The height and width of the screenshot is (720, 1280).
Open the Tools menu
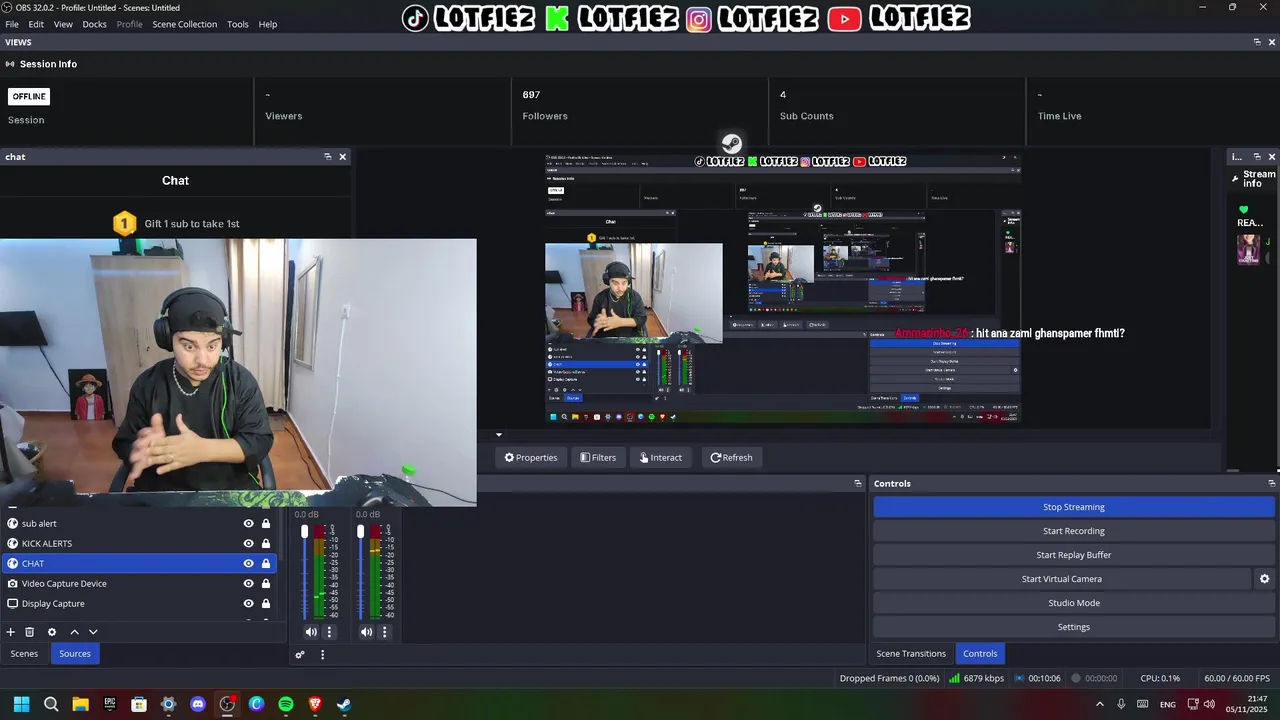point(238,24)
